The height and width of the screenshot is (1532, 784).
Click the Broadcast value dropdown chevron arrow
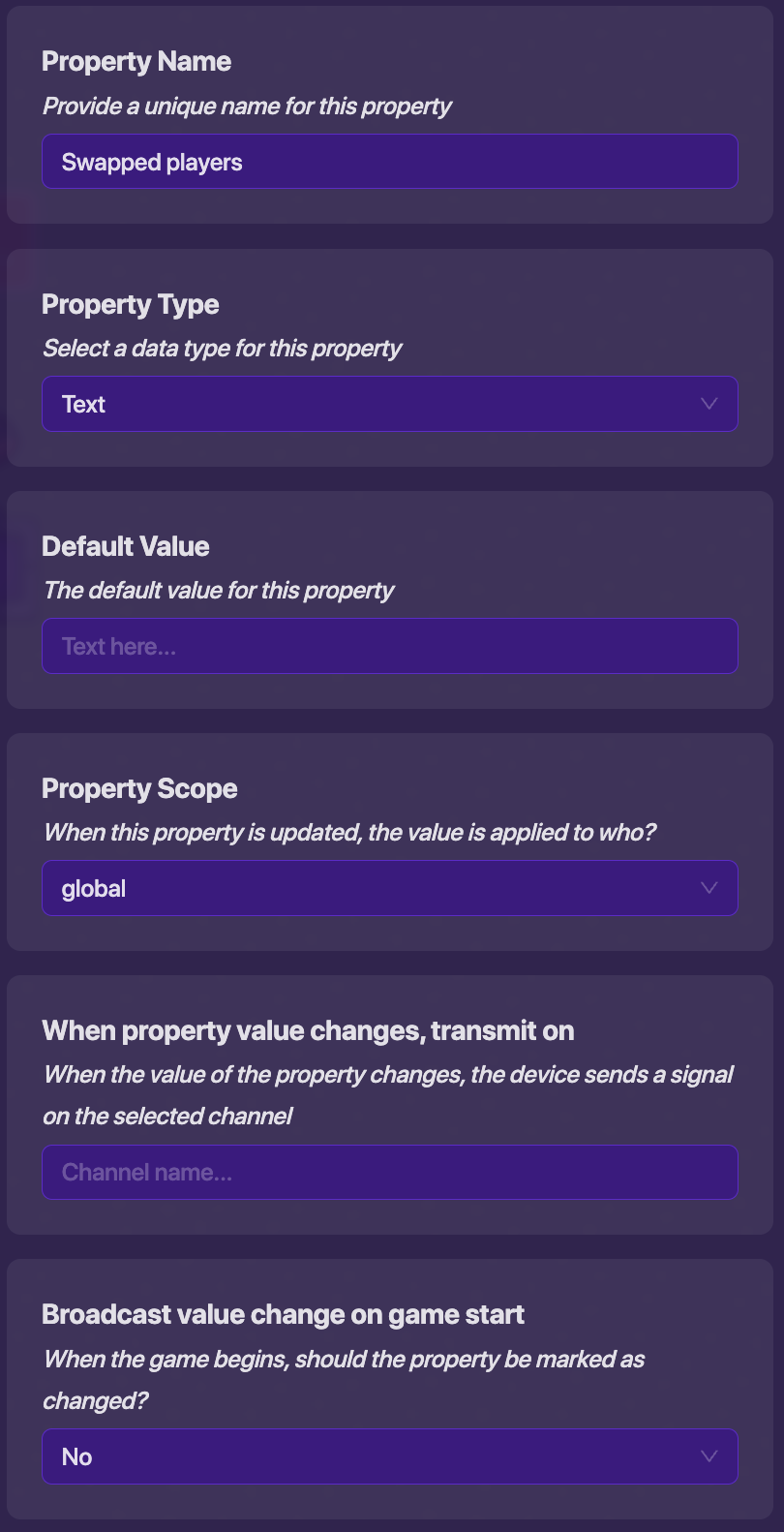click(x=709, y=1456)
